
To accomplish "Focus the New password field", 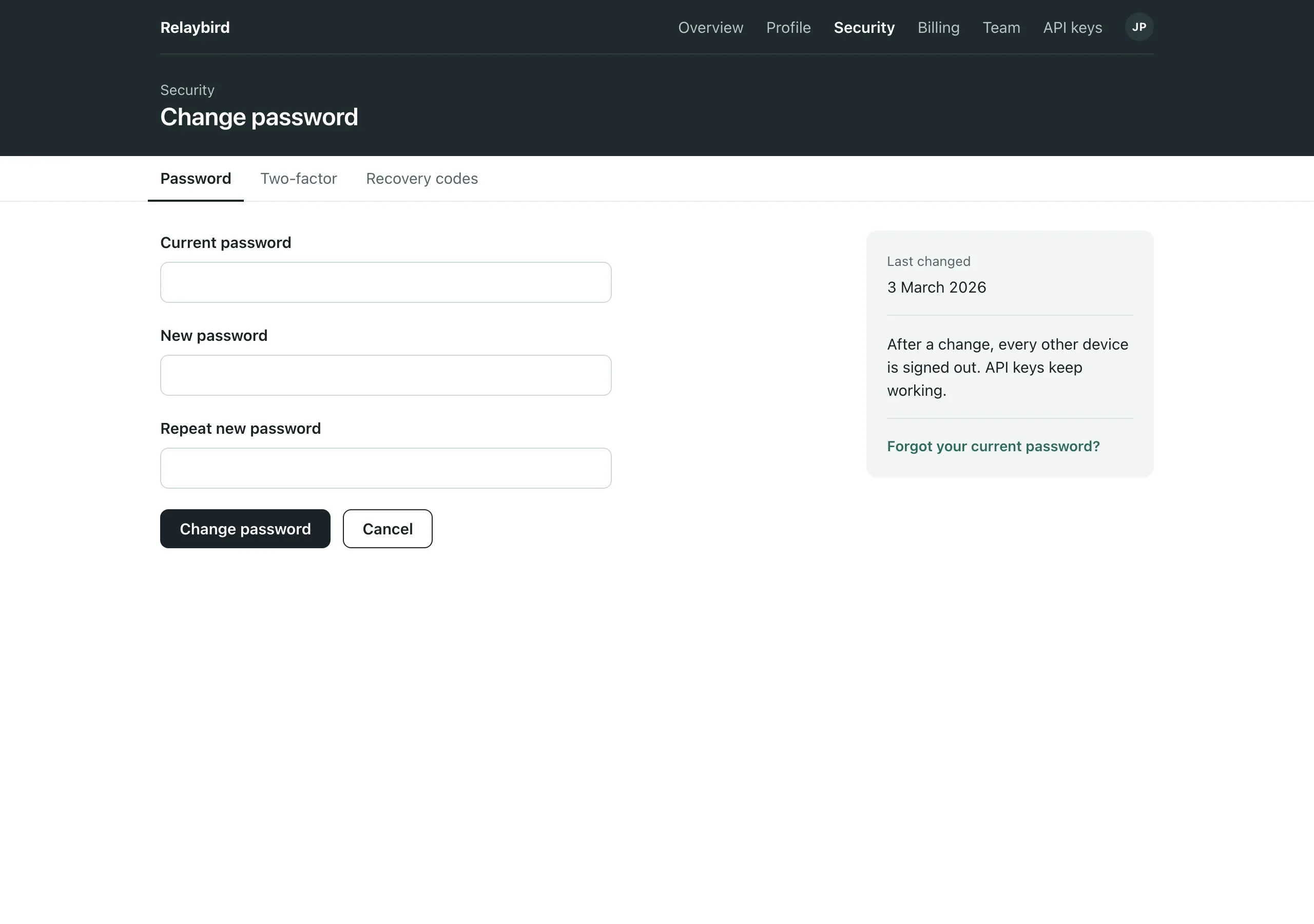I will coord(385,375).
